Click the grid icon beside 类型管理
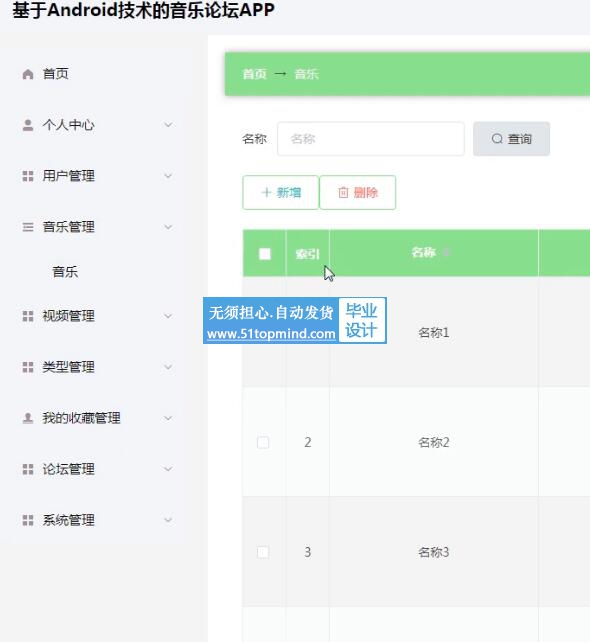The width and height of the screenshot is (590, 642). pos(28,367)
